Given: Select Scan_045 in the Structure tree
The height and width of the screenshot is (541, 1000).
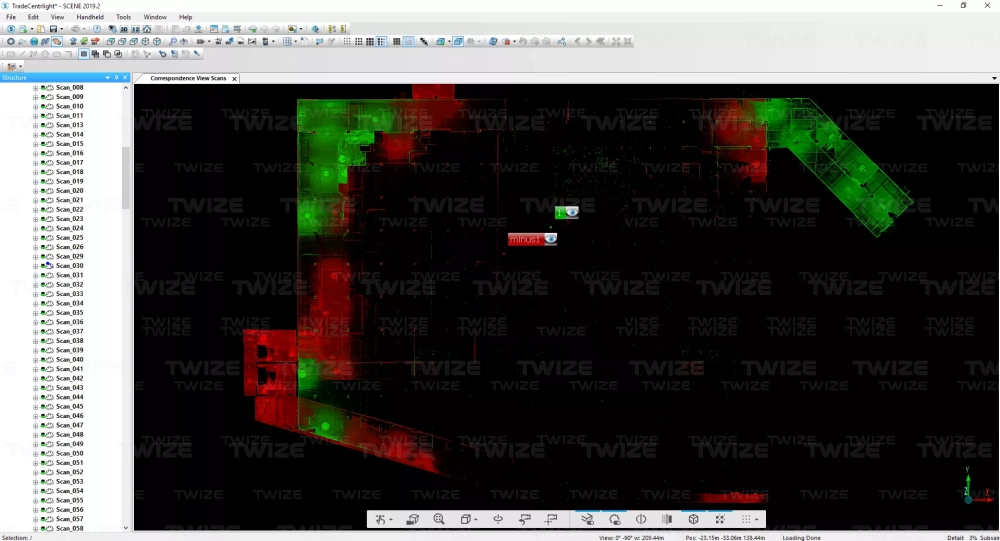Looking at the screenshot, I should 70,407.
